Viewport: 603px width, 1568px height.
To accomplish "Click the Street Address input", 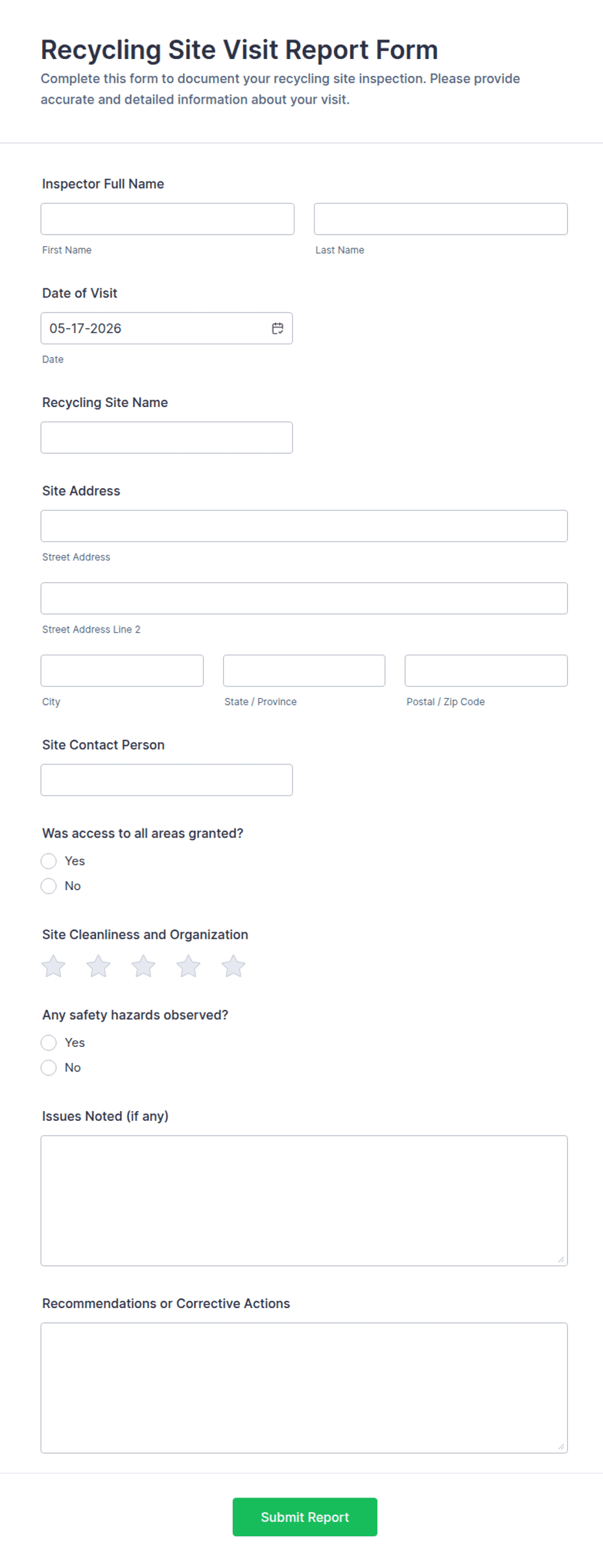I will pyautogui.click(x=304, y=526).
